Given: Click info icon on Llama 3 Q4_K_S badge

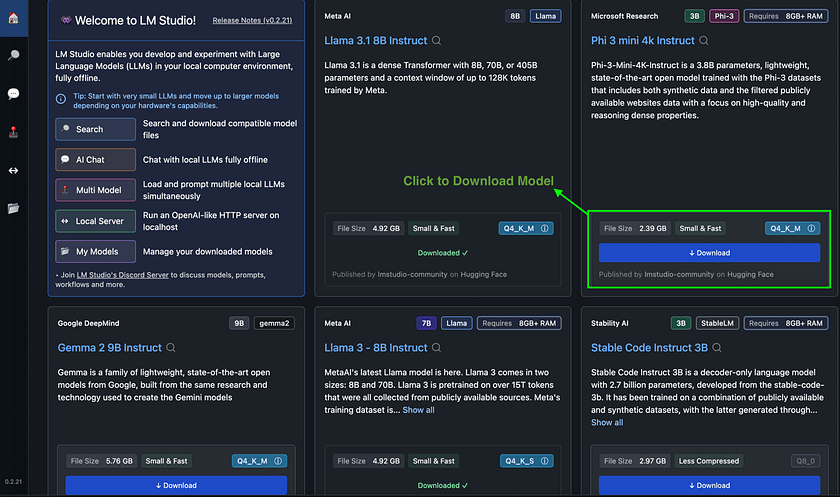Looking at the screenshot, I should click(545, 461).
